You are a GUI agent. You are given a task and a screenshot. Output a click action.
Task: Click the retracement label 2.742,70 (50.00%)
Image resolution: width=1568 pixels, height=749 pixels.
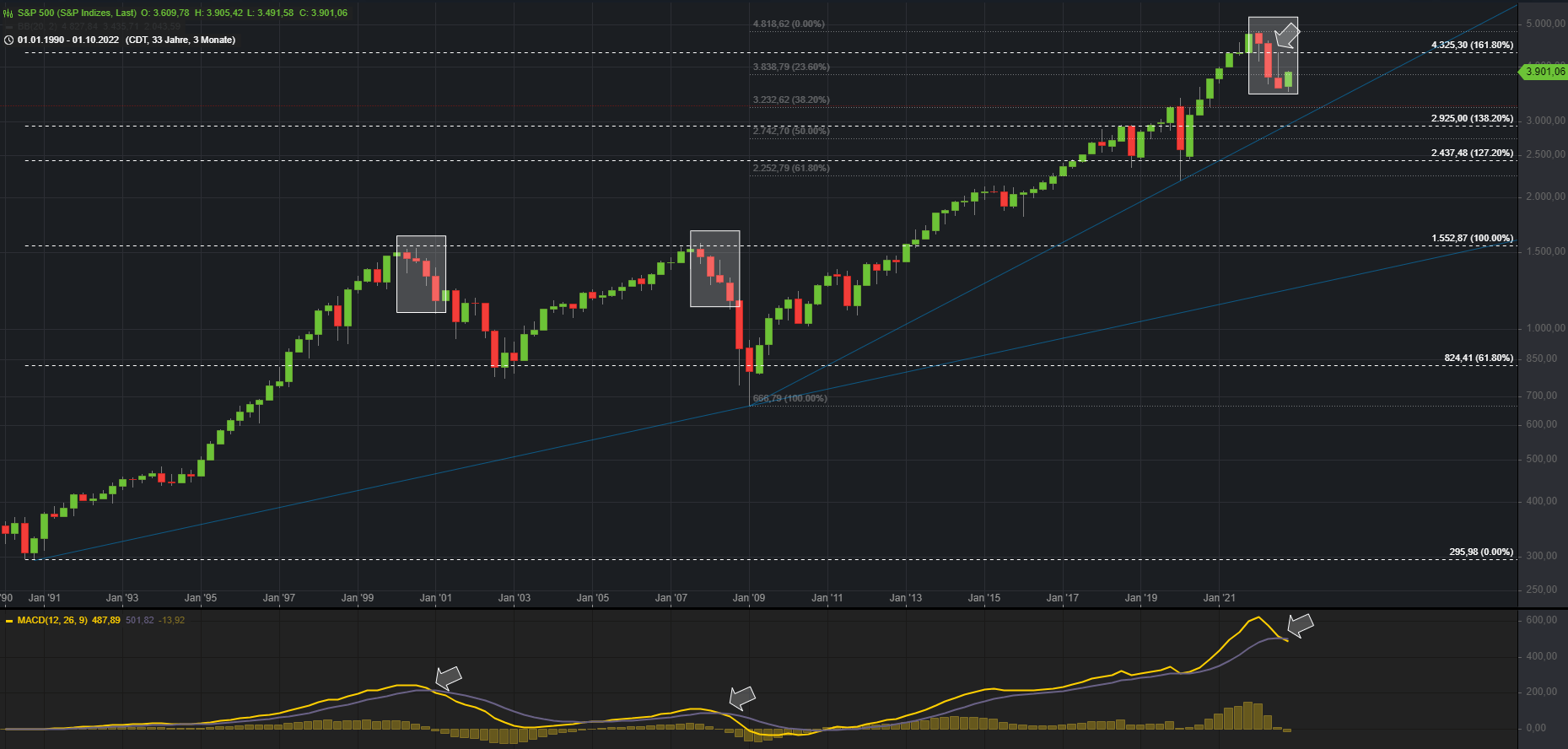791,132
